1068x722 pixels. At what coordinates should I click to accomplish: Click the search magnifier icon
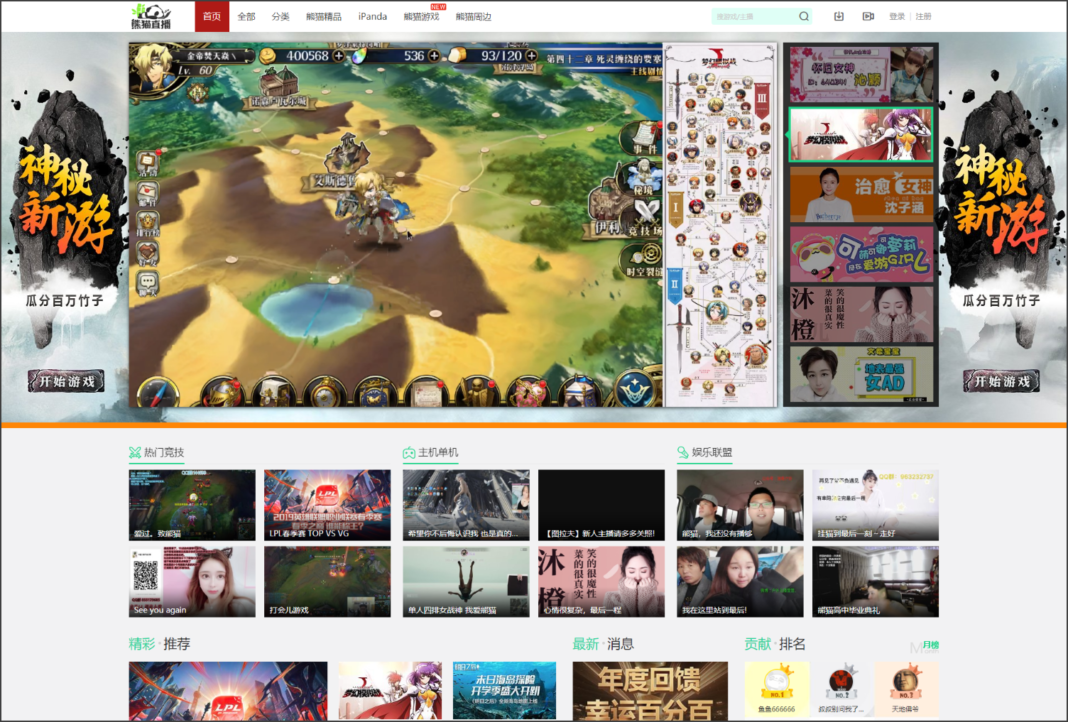802,16
